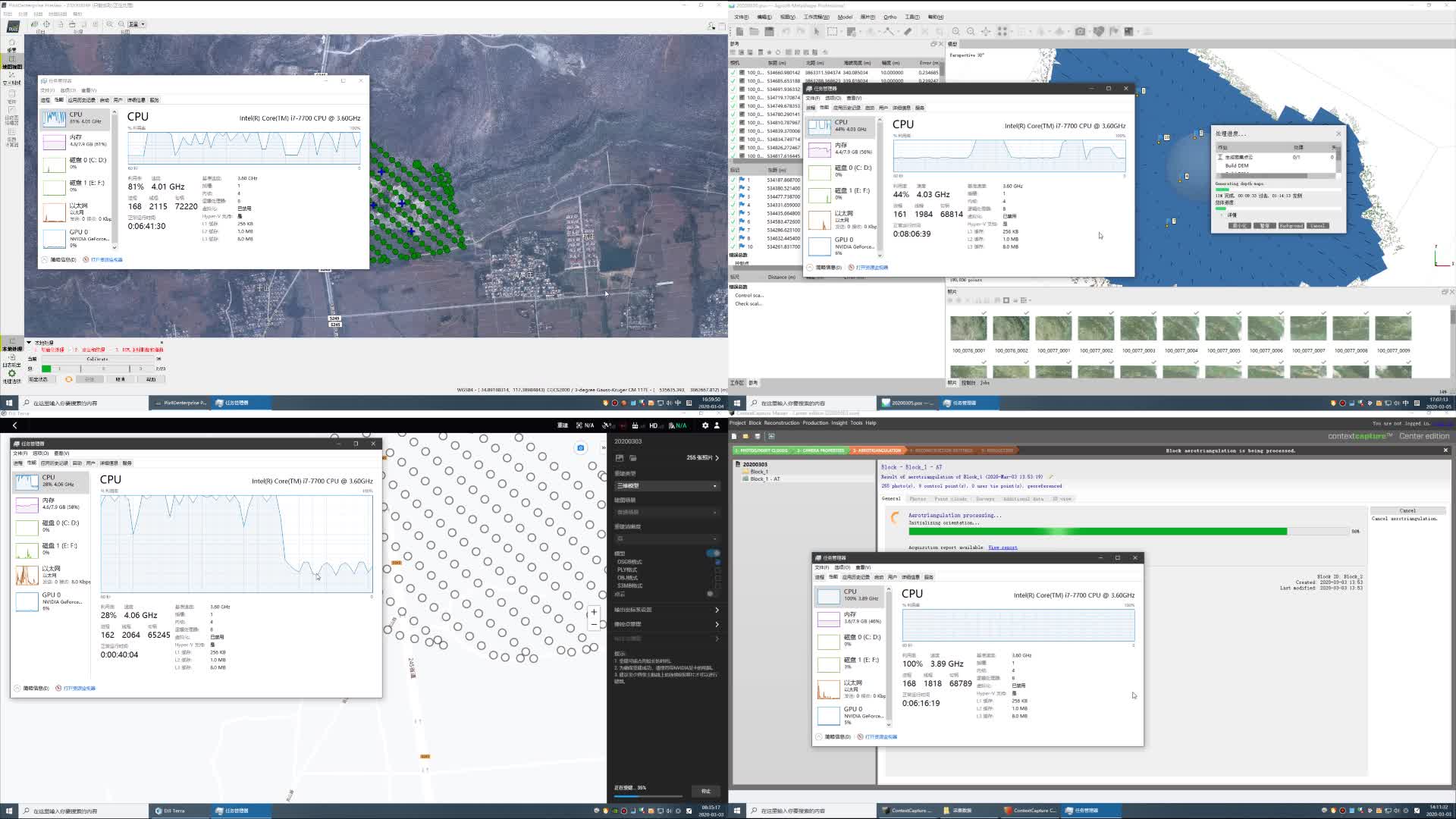Toggle the checkmark of marker row 3 in Metashape
The image size is (1456, 819).
point(733,196)
